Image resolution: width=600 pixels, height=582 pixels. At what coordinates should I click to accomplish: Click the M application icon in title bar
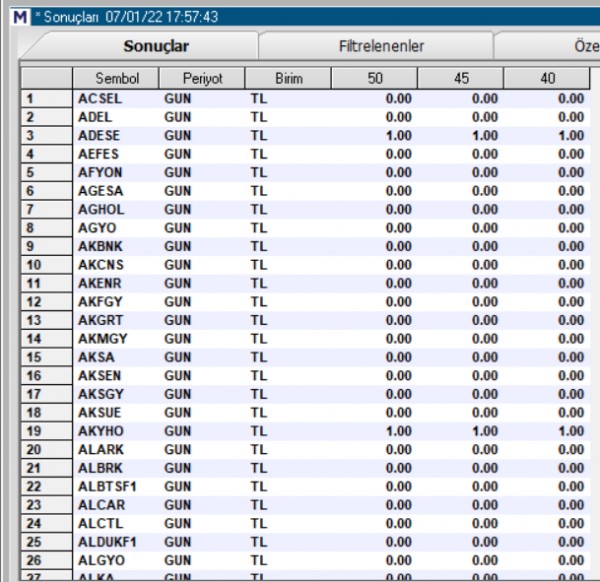20,17
